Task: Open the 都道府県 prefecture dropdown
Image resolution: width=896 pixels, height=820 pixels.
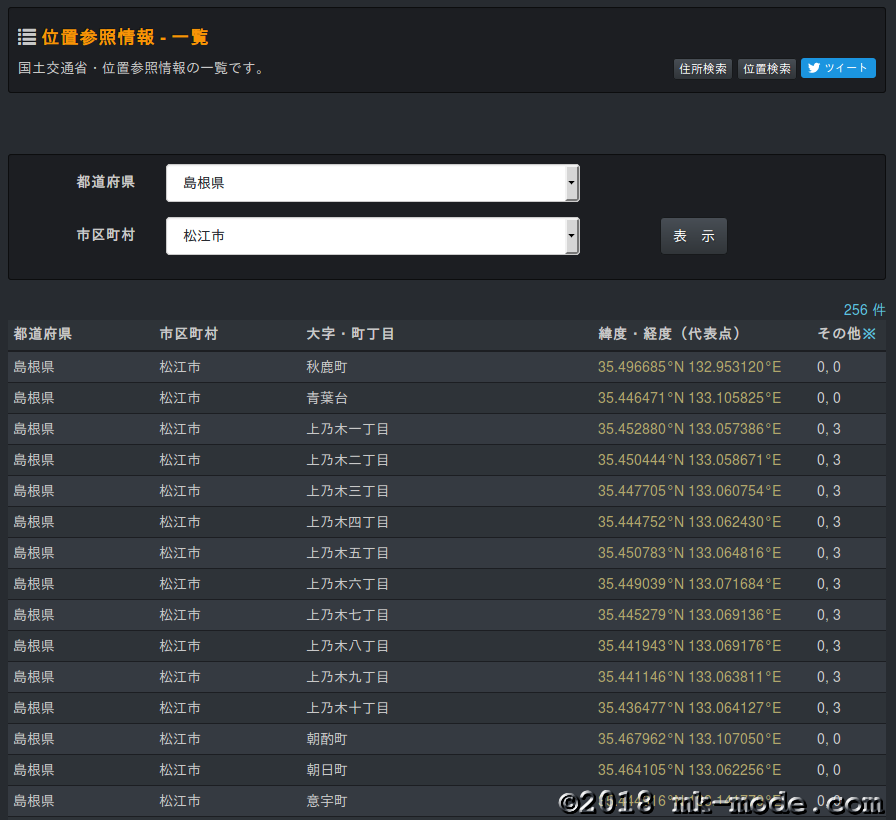Action: click(372, 183)
